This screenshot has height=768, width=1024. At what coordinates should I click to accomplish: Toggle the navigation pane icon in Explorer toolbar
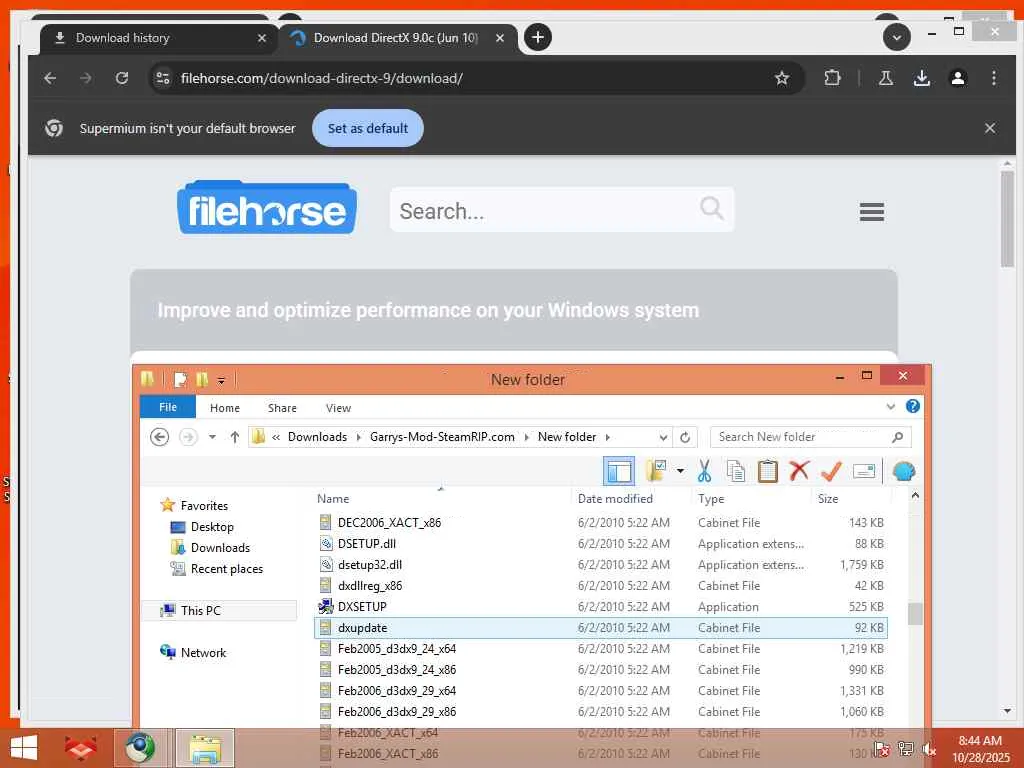click(618, 471)
